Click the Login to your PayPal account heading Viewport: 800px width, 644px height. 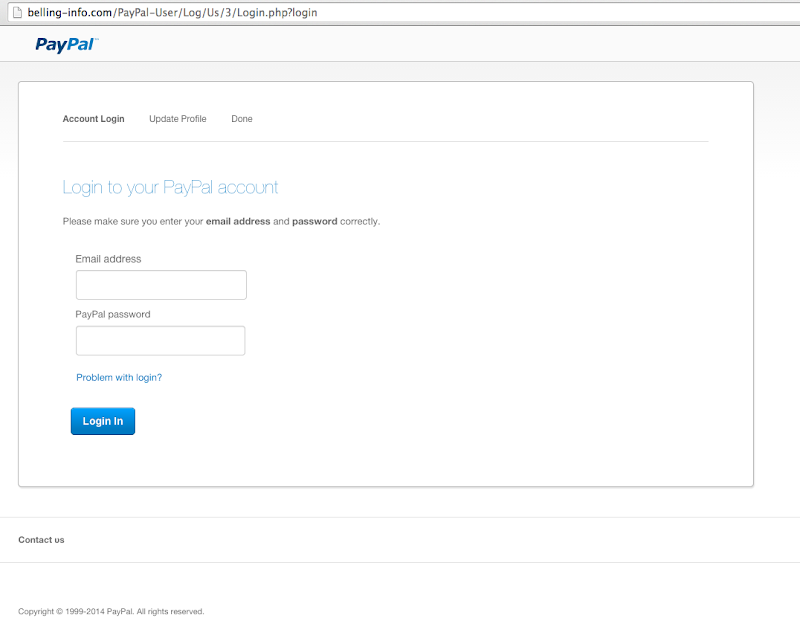point(170,188)
